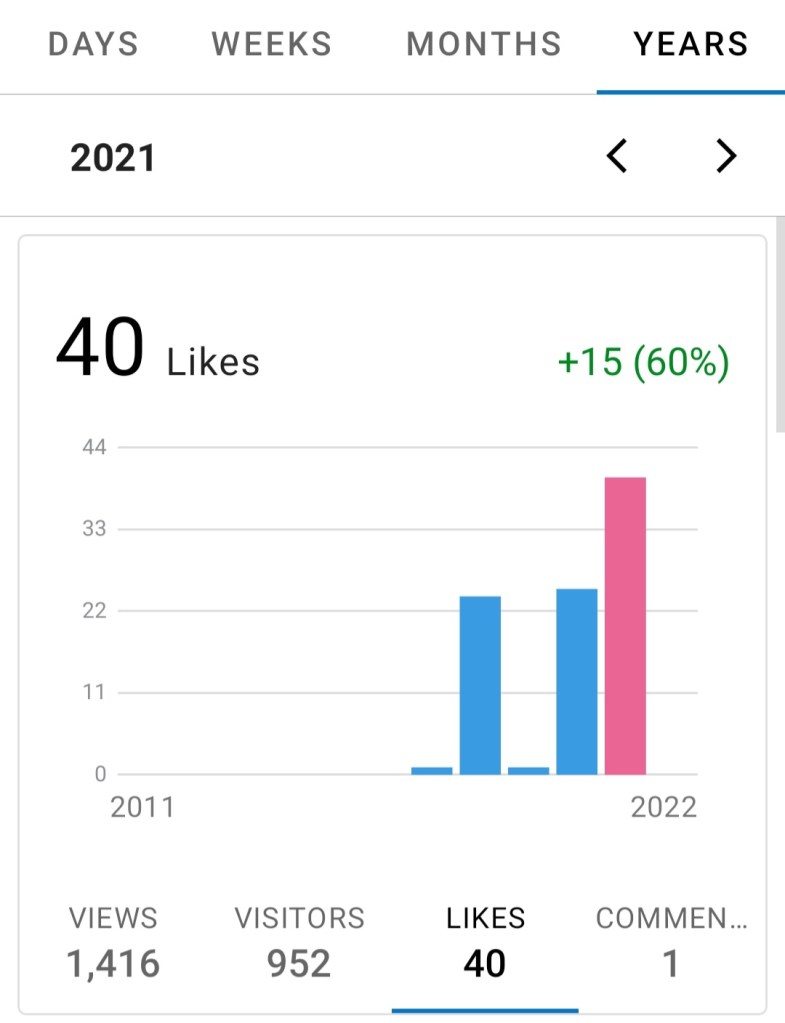785x1023 pixels.
Task: Click the tall blue bar near 22
Action: 480,685
